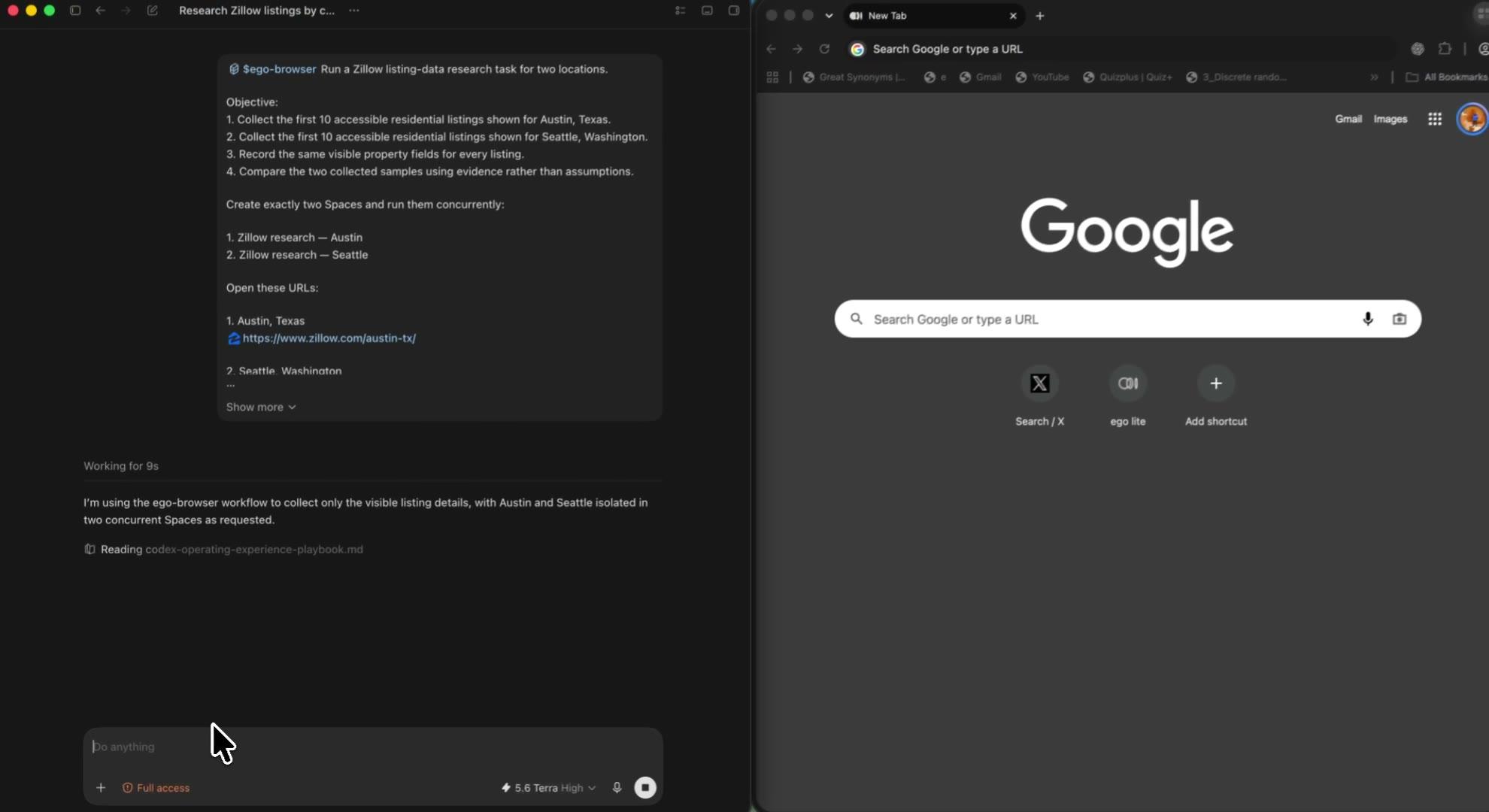Open a new browser tab
This screenshot has height=812, width=1489.
click(x=1040, y=16)
